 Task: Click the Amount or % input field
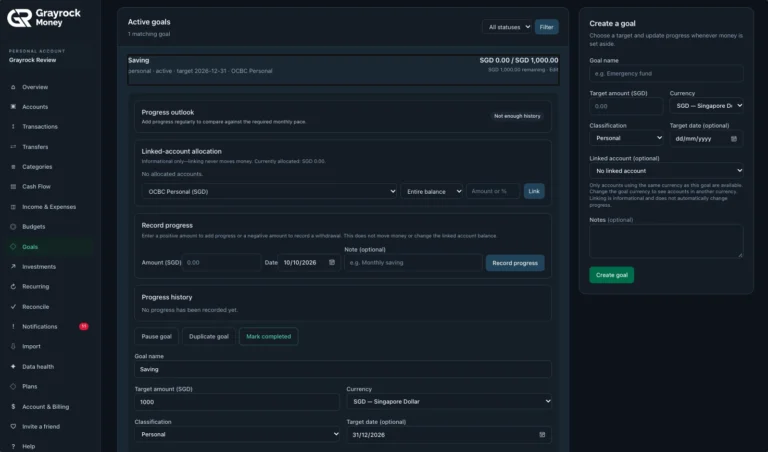(x=493, y=191)
